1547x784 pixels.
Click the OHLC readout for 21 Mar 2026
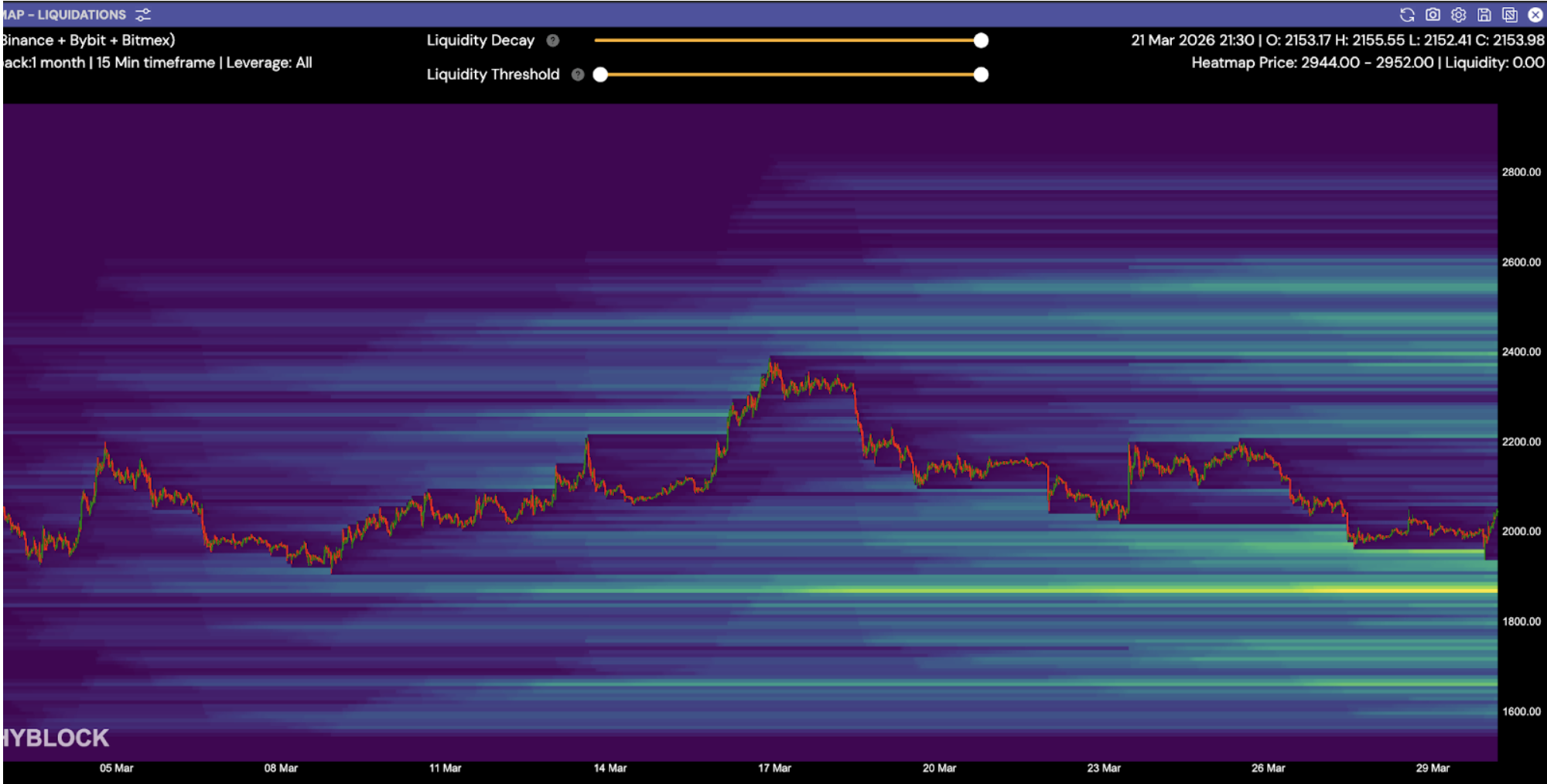[x=1337, y=40]
